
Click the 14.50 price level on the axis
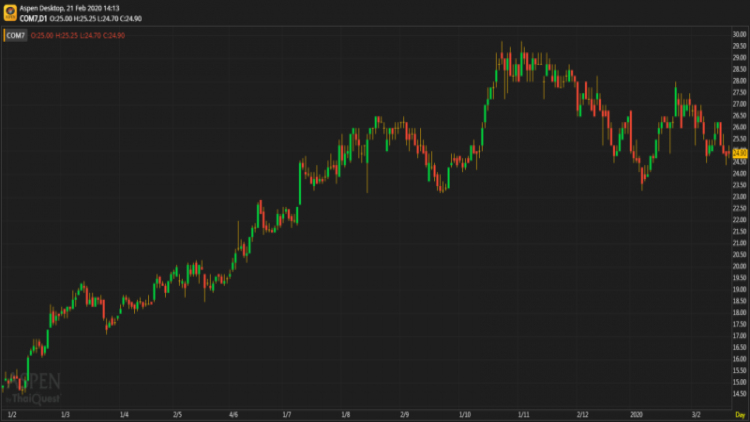pyautogui.click(x=739, y=394)
